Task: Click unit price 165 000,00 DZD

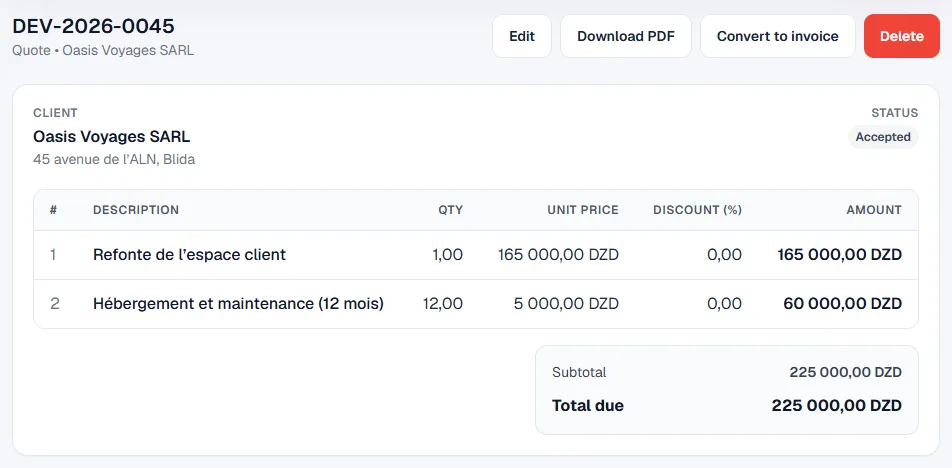Action: [558, 255]
